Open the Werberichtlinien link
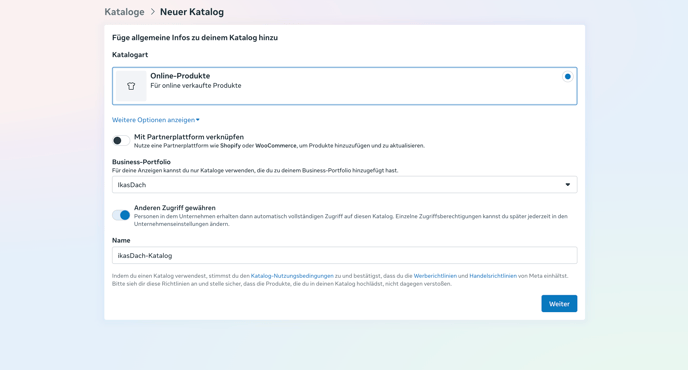 pos(435,276)
